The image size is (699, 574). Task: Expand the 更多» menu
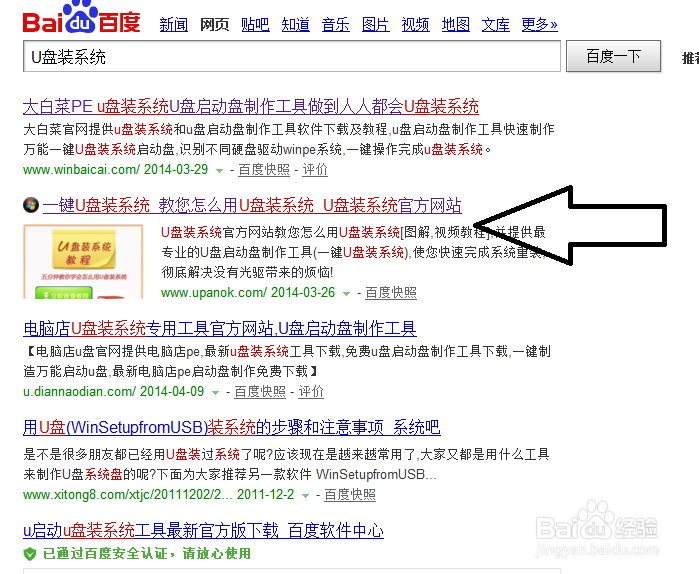point(539,25)
